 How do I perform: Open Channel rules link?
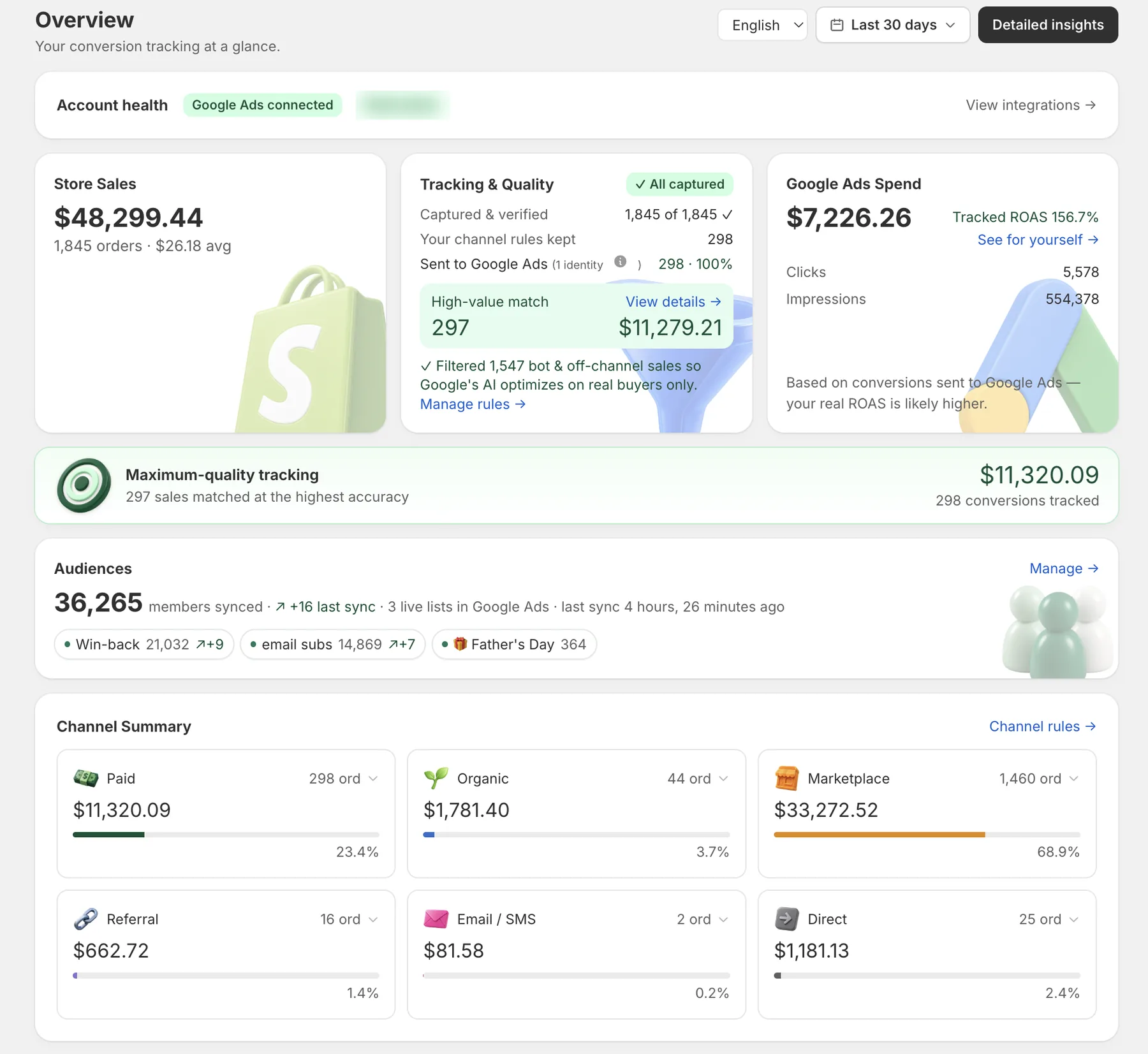[x=1042, y=727]
